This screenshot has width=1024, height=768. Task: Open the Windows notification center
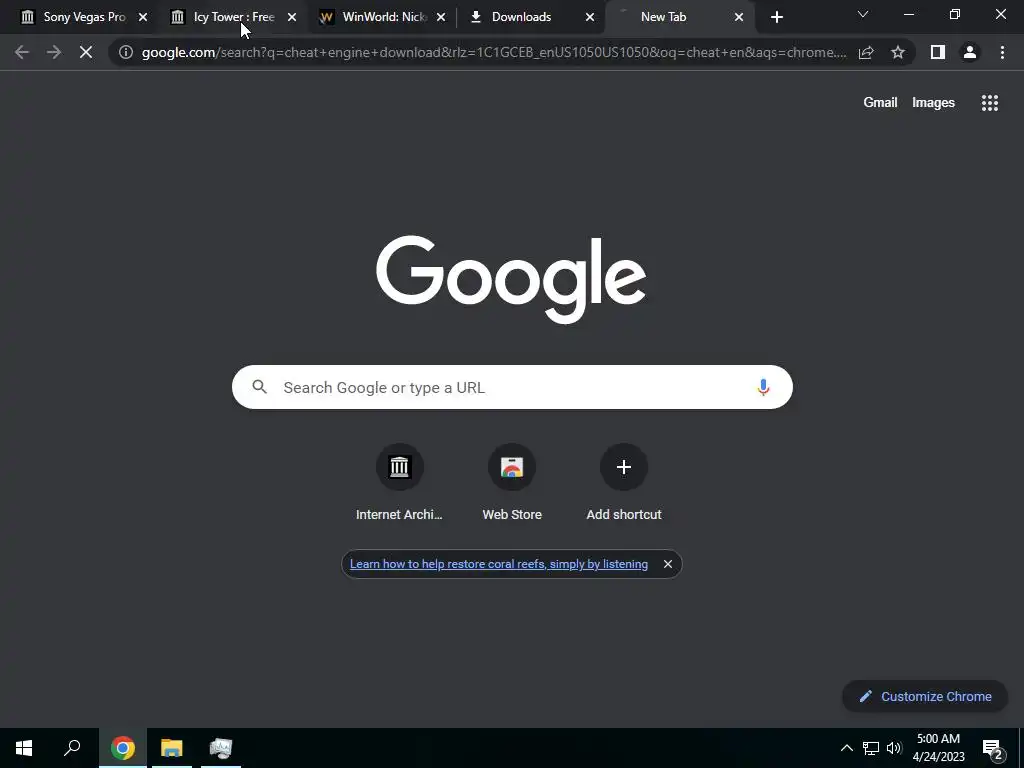(x=993, y=749)
